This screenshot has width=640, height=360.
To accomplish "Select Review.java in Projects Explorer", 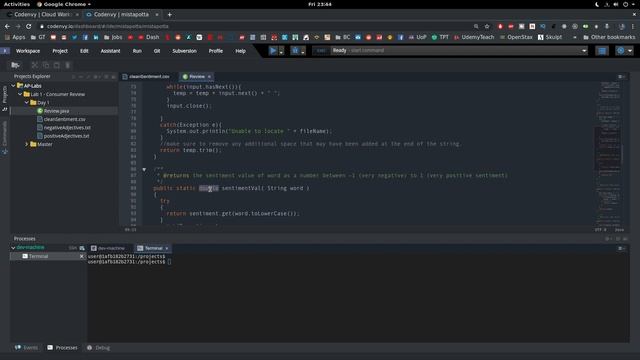I will click(56, 111).
